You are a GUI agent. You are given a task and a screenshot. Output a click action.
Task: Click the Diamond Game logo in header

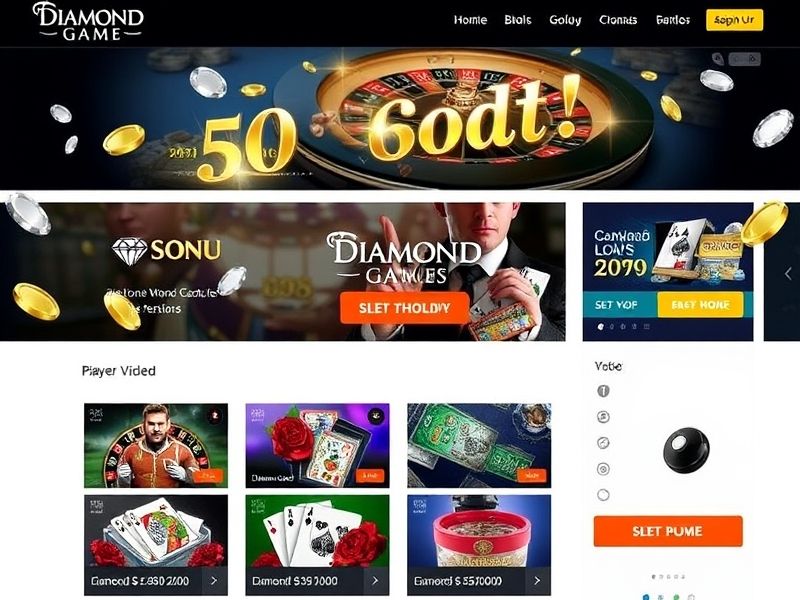(88, 21)
